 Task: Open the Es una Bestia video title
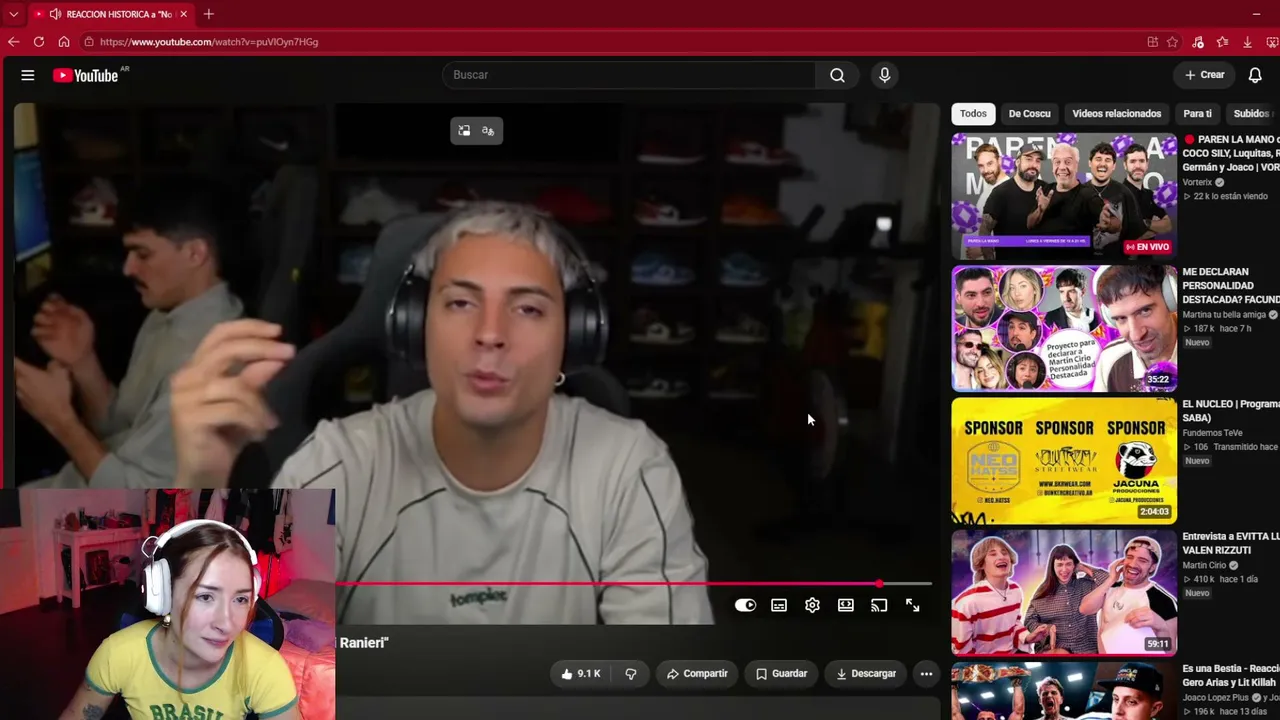pos(1230,675)
